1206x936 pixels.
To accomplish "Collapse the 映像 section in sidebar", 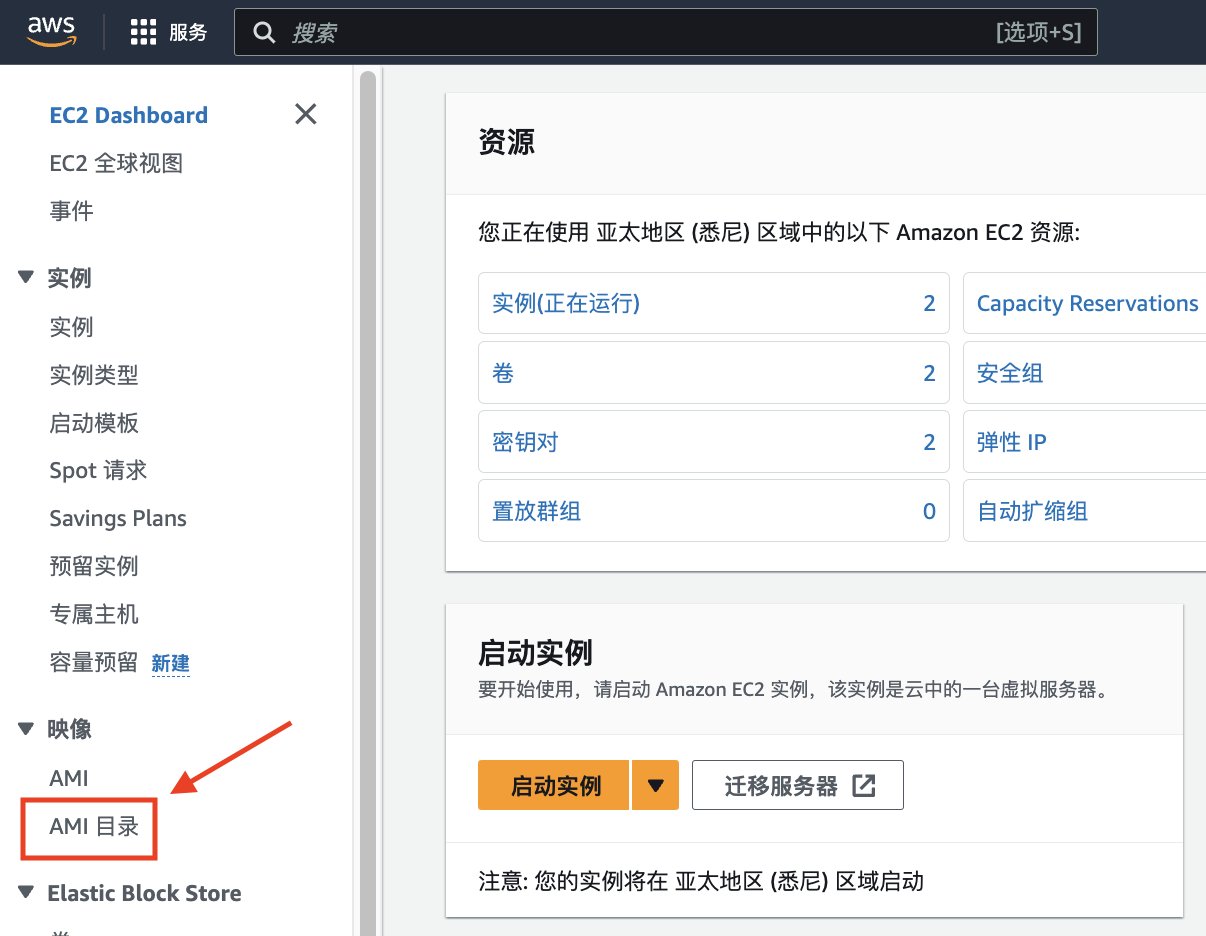I will pos(26,729).
